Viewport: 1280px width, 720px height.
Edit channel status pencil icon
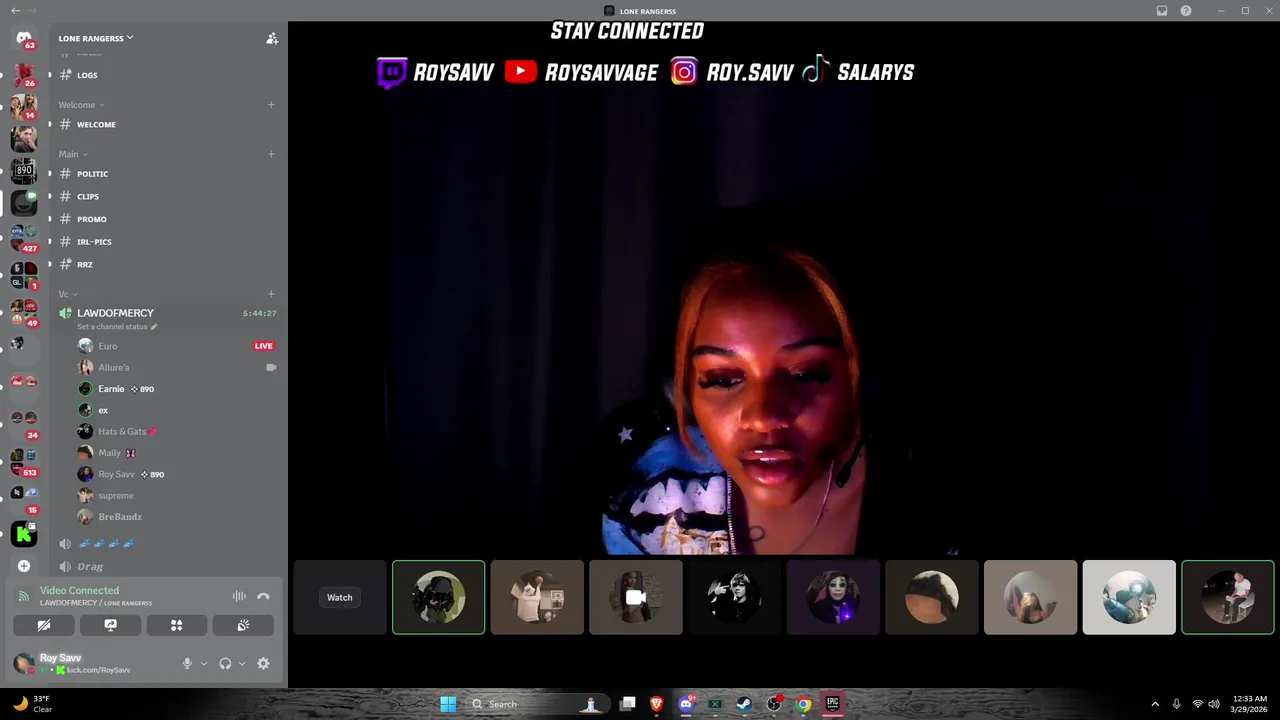coord(153,327)
